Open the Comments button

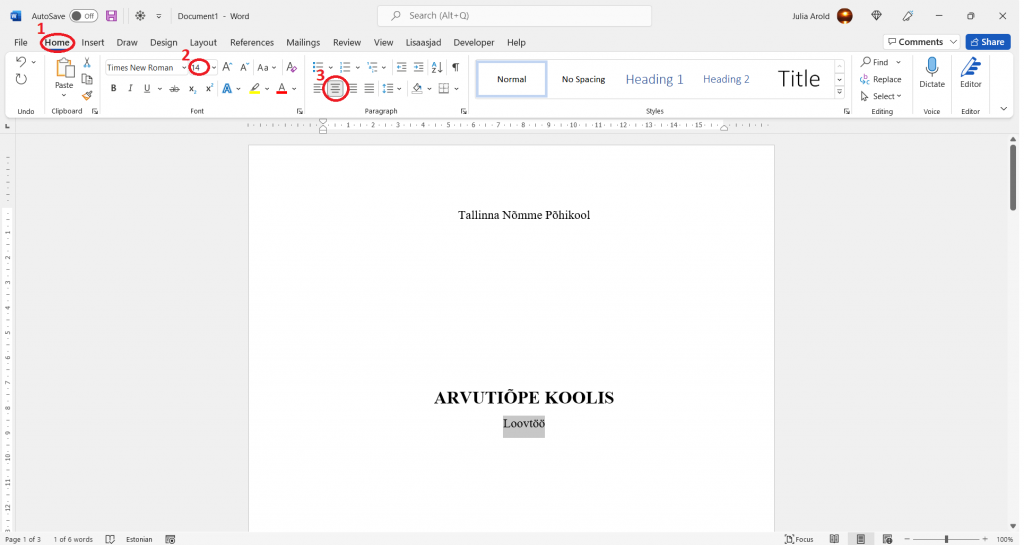(921, 42)
